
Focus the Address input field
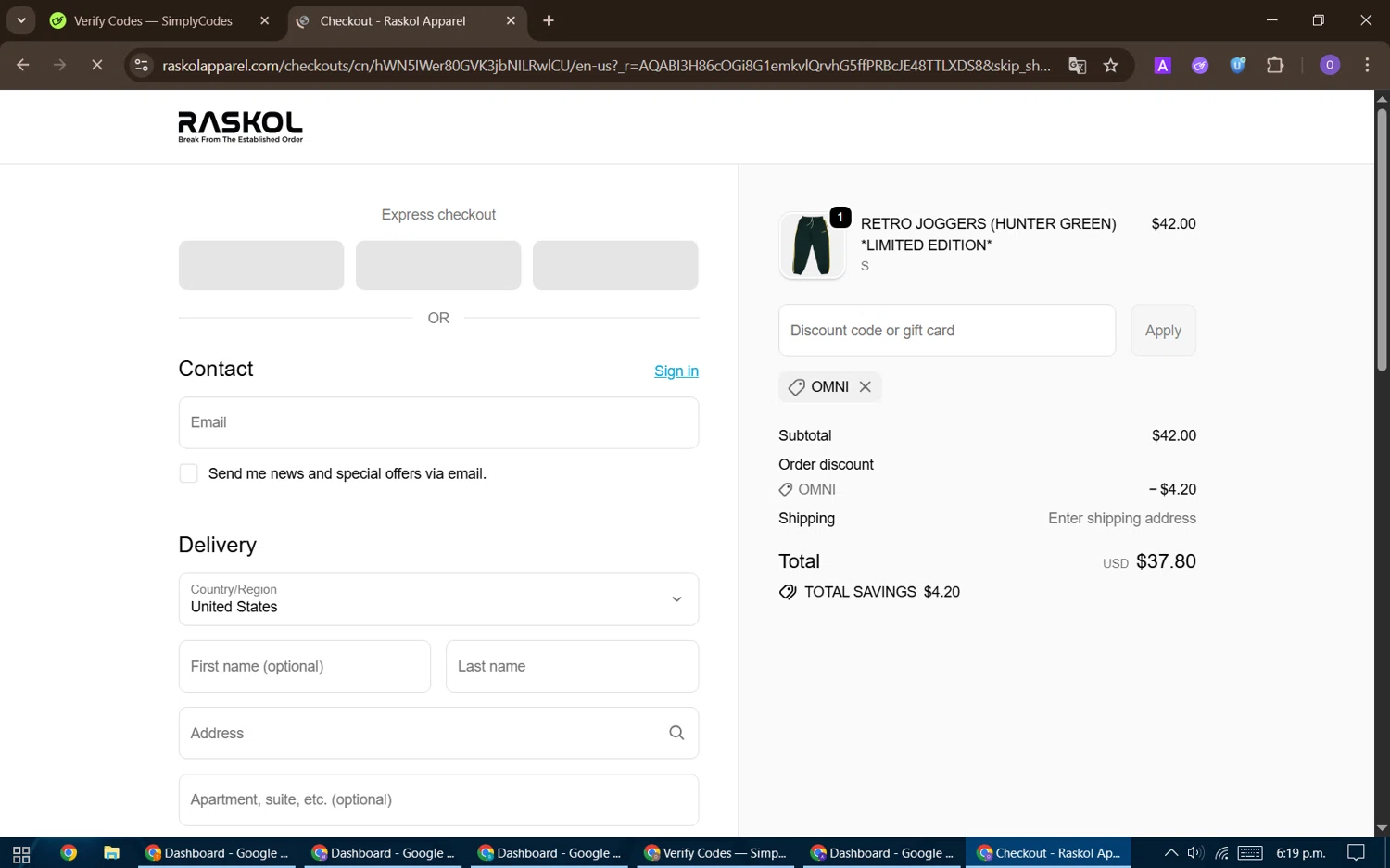tap(438, 733)
